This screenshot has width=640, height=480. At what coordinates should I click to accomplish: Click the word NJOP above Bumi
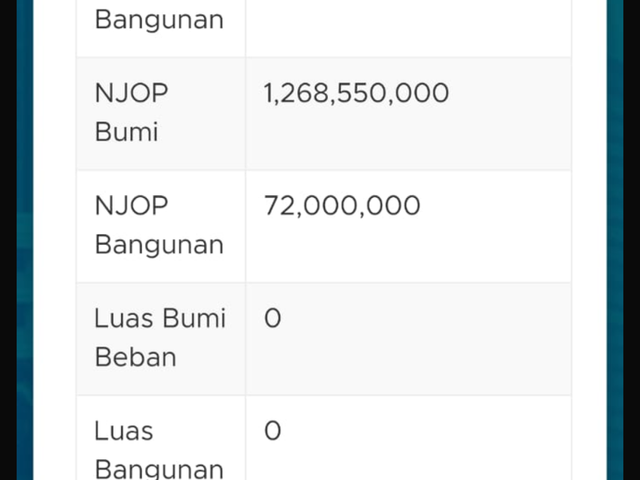(x=131, y=93)
